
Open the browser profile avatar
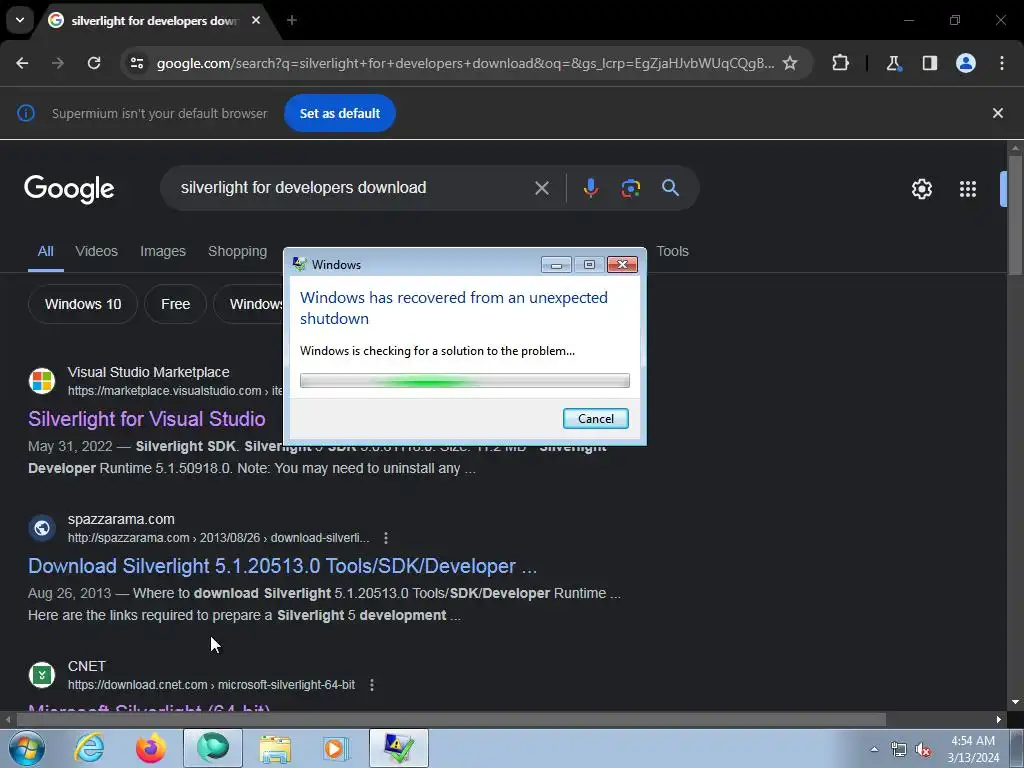[x=966, y=63]
